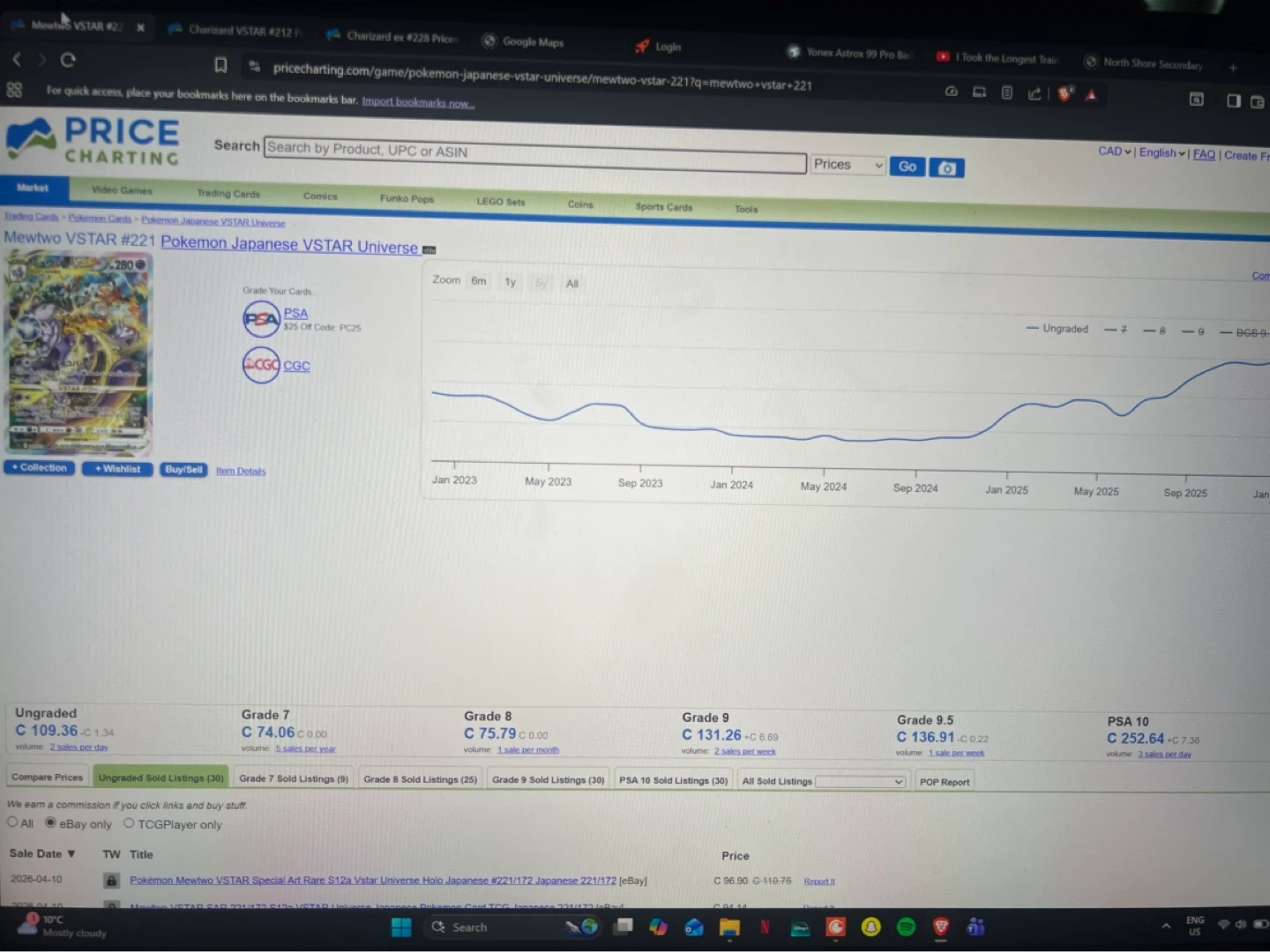Open Spotify from the taskbar

coord(906,926)
